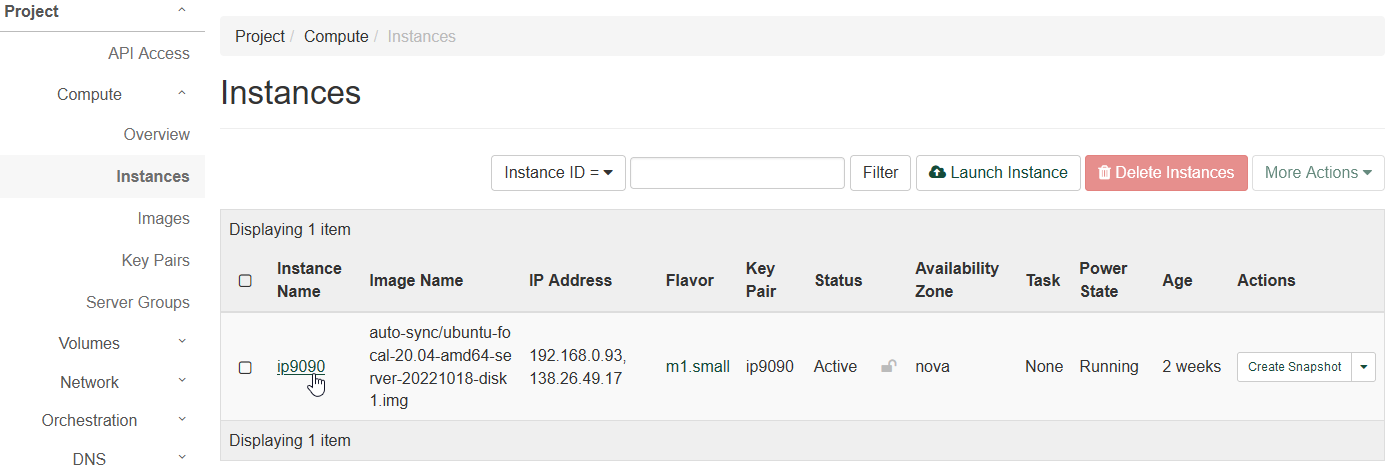Tick the select-all instances header checkbox
This screenshot has height=466, width=1390.
coord(245,281)
